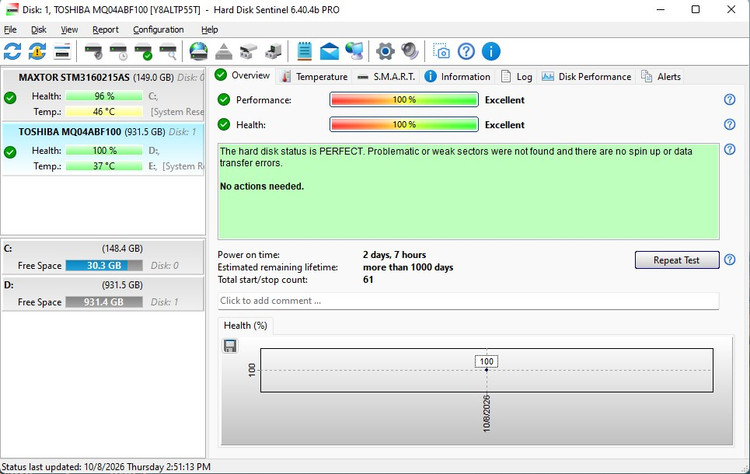Open the File menu
The image size is (750, 474).
(10, 30)
